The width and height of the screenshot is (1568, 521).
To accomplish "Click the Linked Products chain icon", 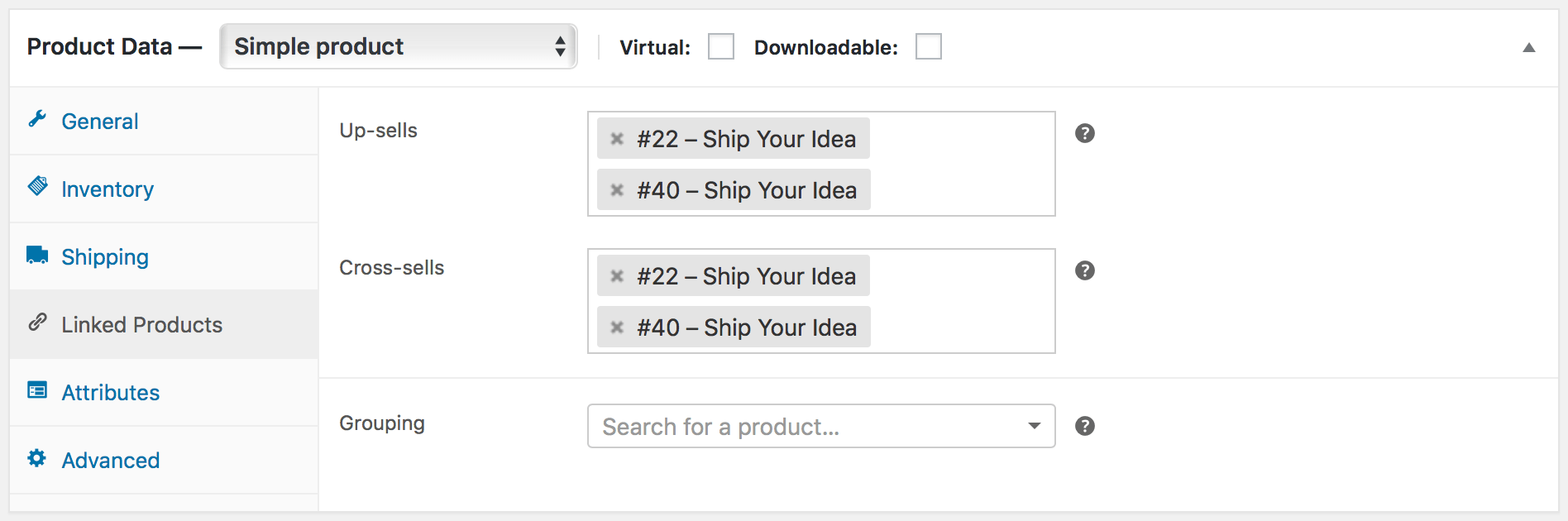I will tap(37, 323).
